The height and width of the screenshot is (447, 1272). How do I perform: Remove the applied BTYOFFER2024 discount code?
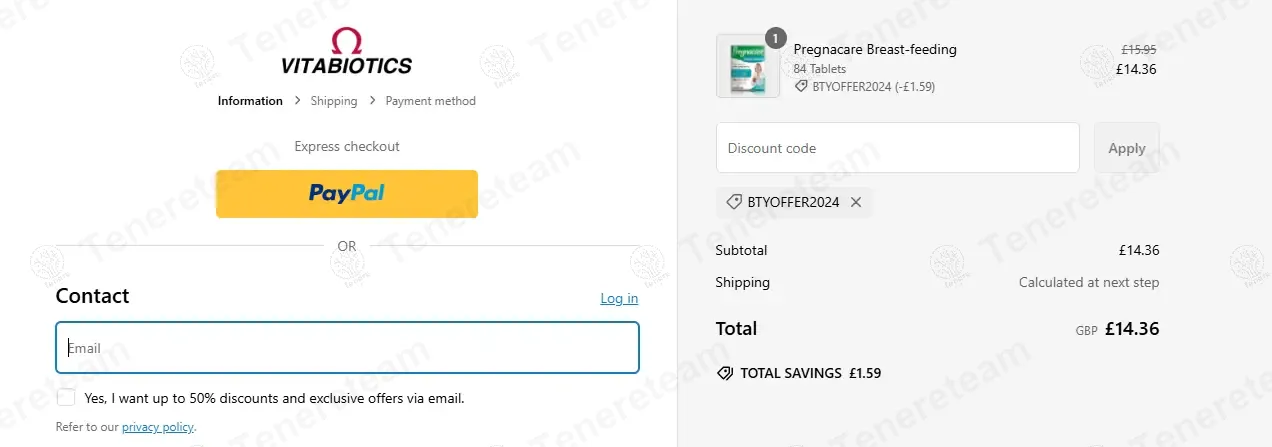pyautogui.click(x=856, y=202)
